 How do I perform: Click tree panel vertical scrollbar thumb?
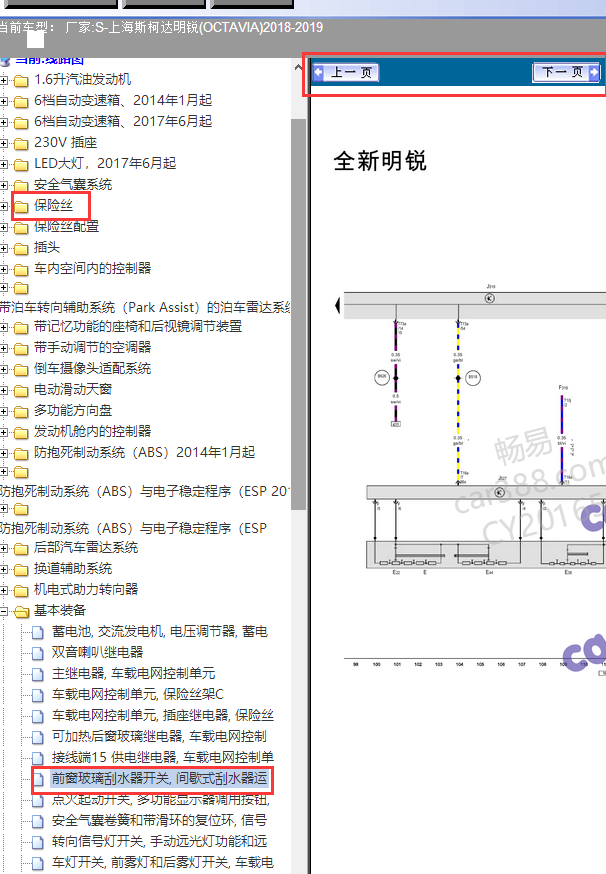point(298,314)
